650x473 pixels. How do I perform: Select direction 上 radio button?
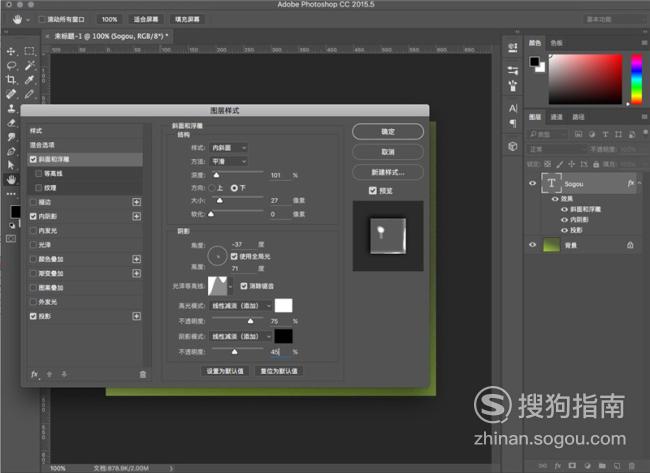tap(212, 188)
